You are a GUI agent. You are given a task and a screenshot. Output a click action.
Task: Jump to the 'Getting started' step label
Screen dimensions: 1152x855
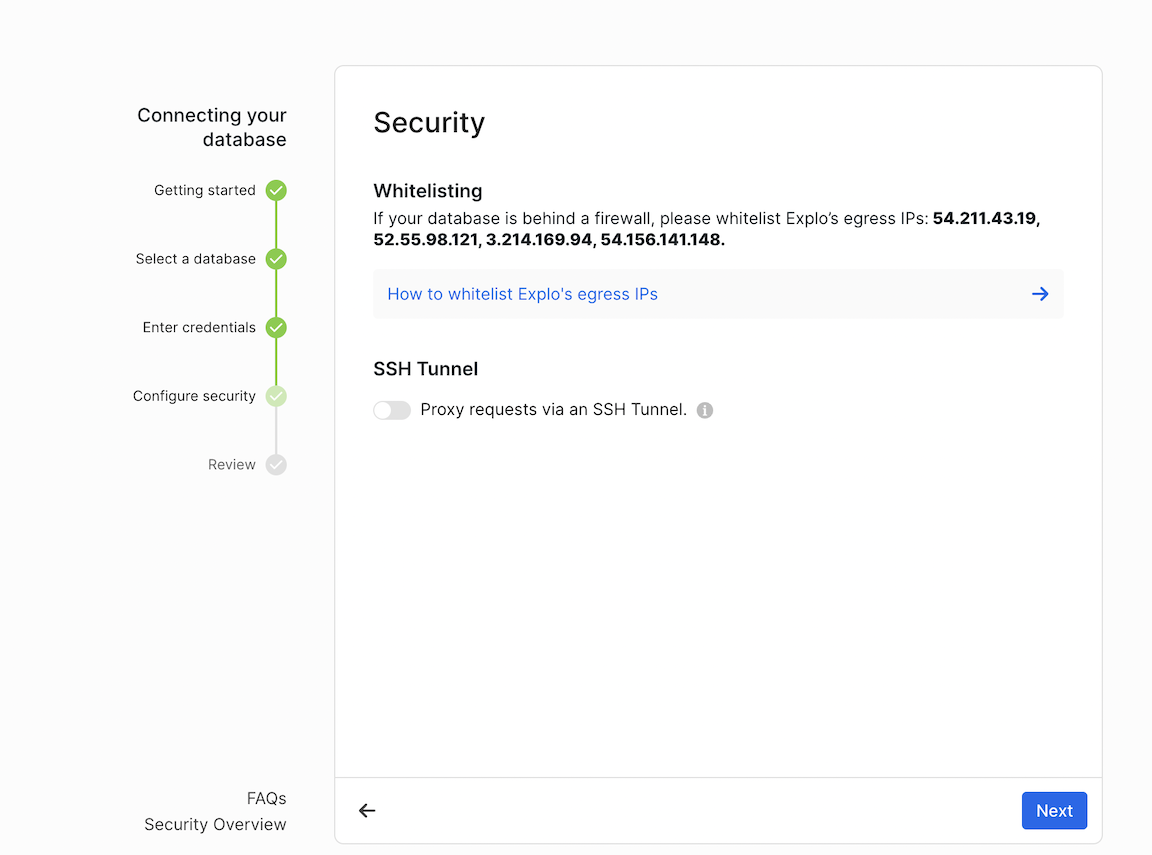[x=204, y=190]
